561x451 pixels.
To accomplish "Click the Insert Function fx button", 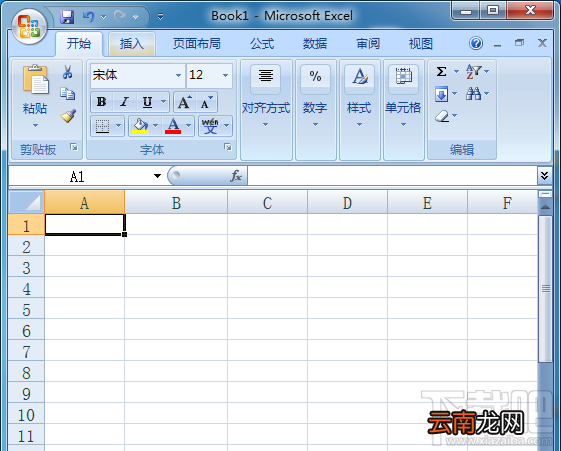I will [x=236, y=176].
